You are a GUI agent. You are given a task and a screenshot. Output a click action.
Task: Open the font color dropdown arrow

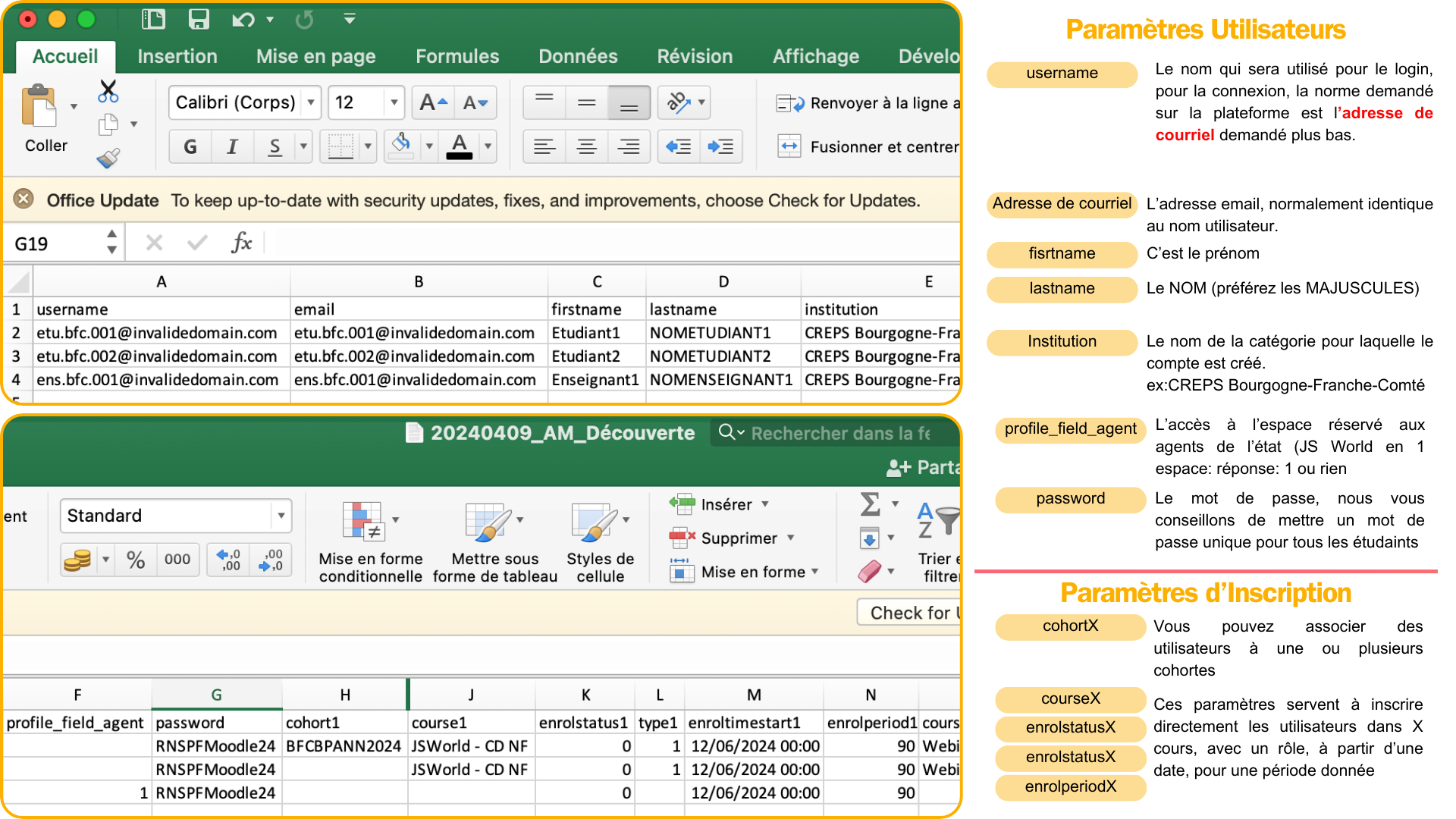point(488,146)
